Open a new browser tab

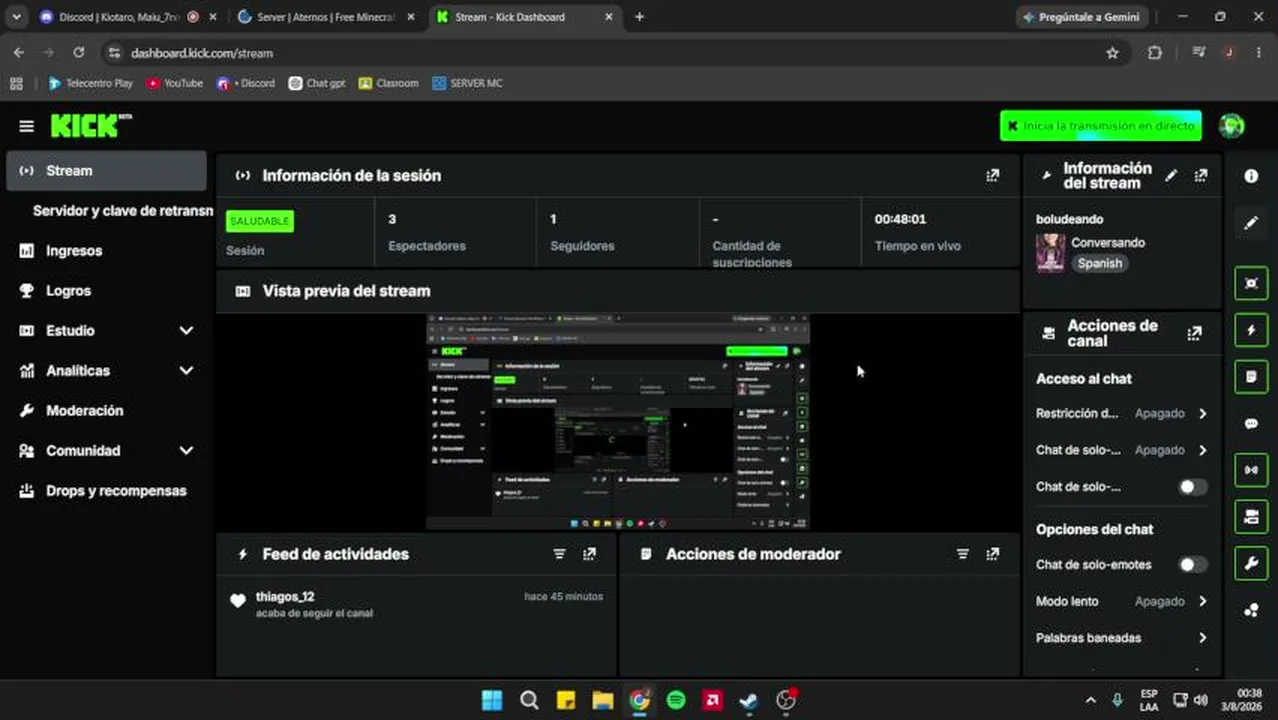639,17
